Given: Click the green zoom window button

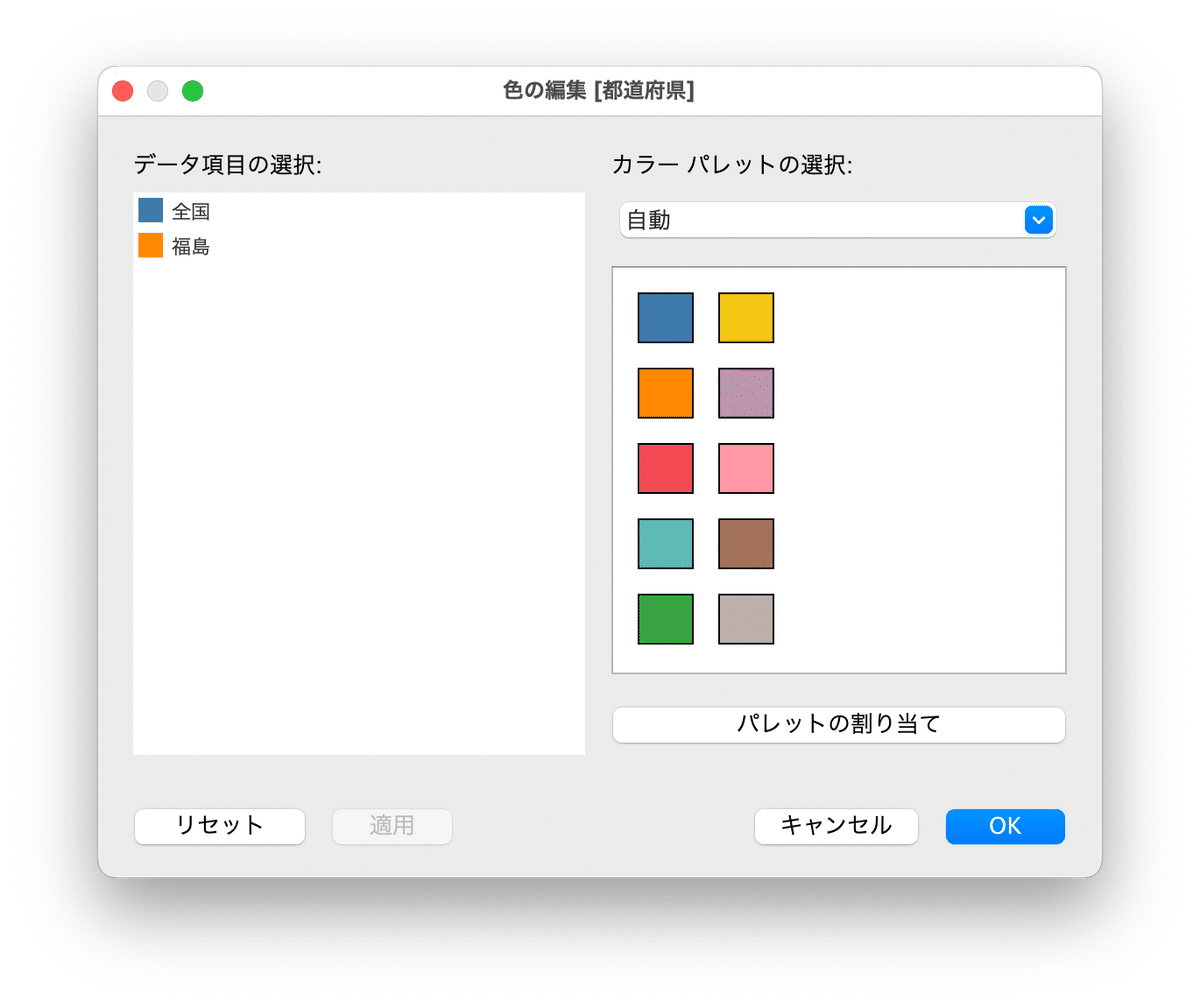Looking at the screenshot, I should pyautogui.click(x=193, y=91).
